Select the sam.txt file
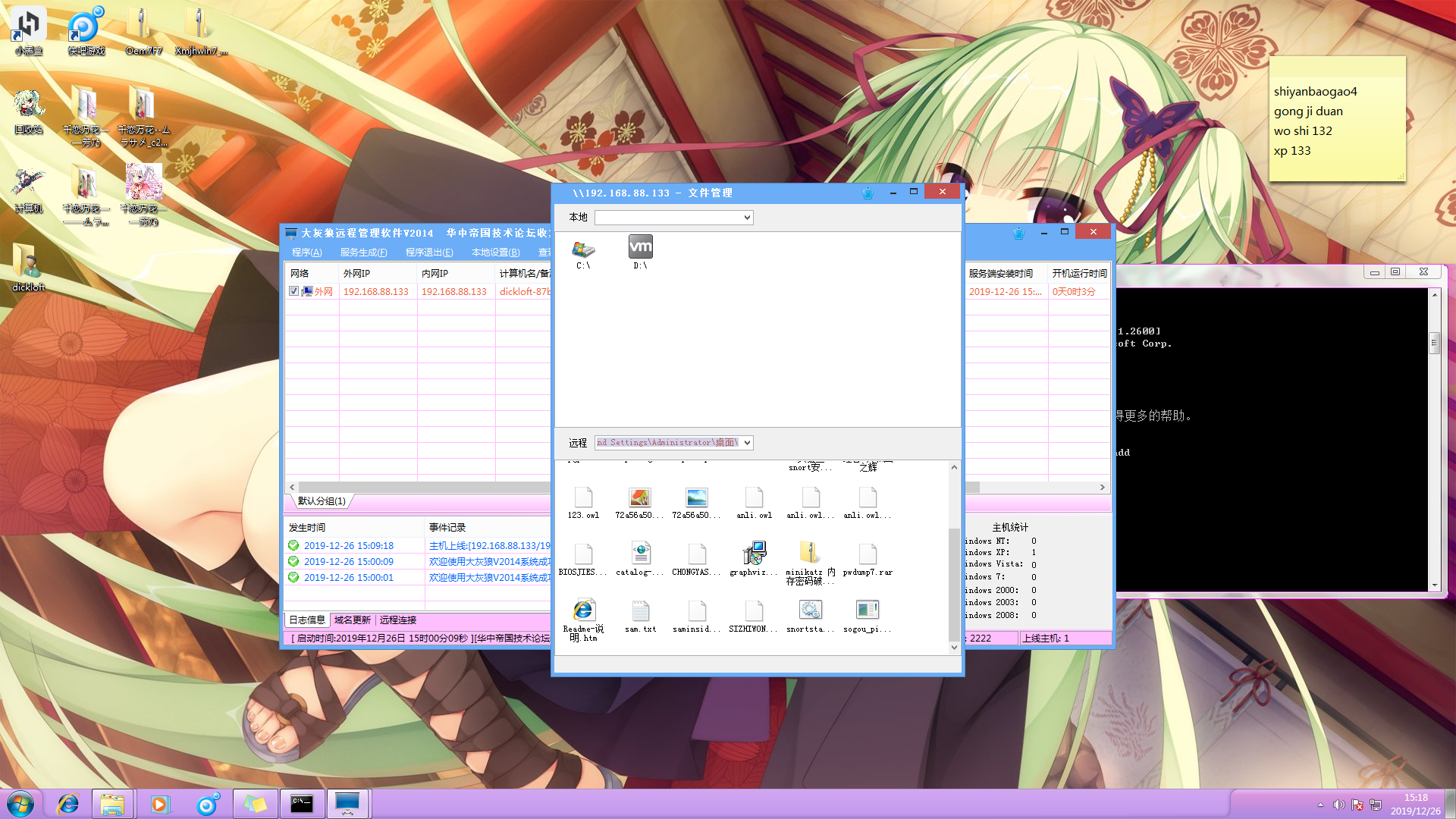The height and width of the screenshot is (819, 1456). point(640,611)
